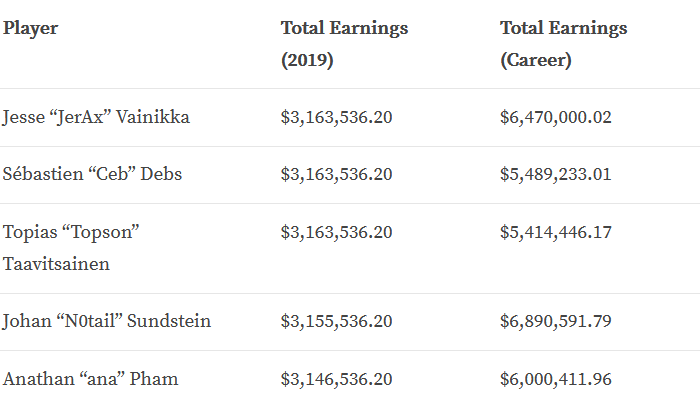
Task: Click the $6,470,000.02 career earnings value
Action: click(x=555, y=117)
